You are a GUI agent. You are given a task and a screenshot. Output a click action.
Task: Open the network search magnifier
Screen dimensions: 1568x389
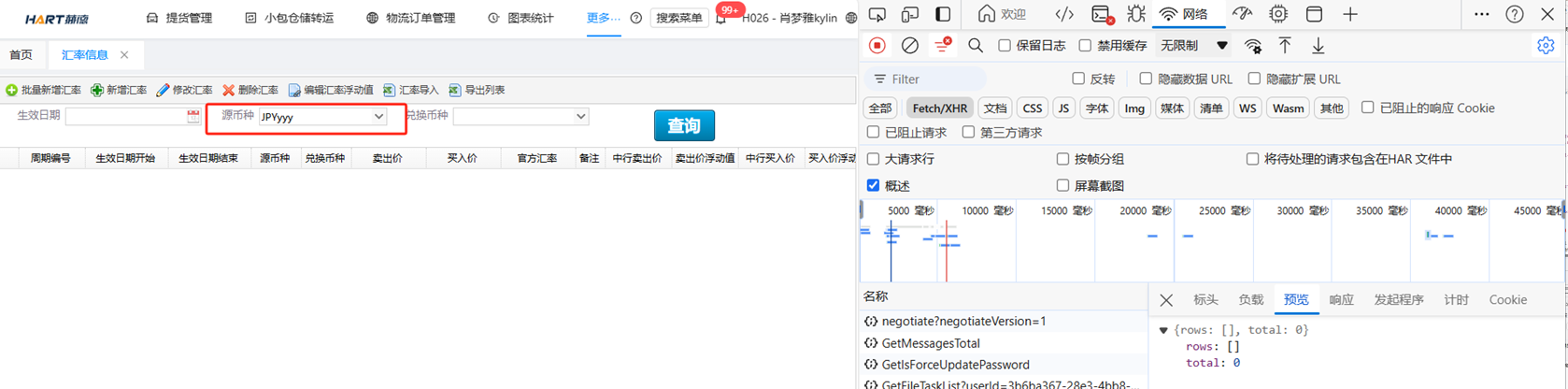(975, 46)
